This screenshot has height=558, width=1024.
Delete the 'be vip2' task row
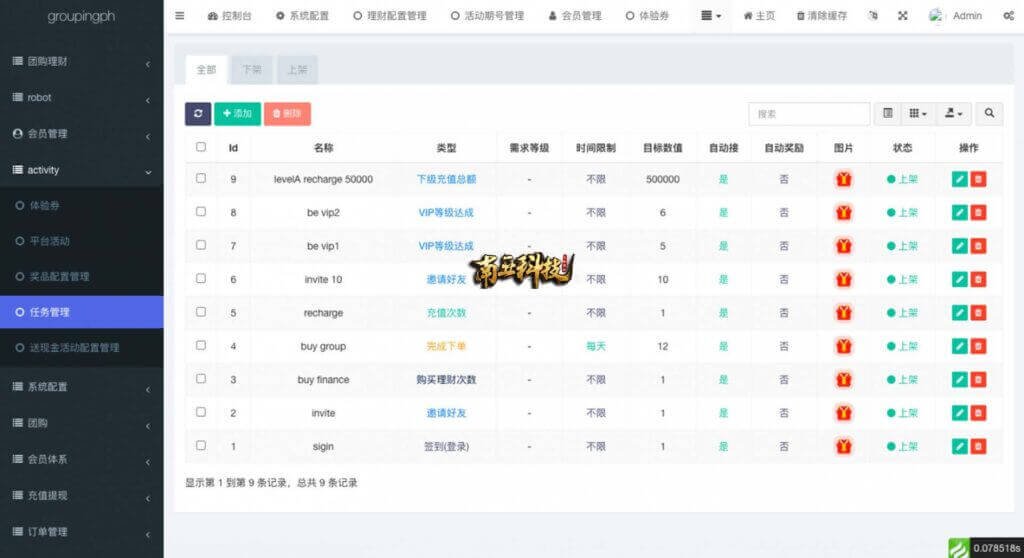(978, 213)
